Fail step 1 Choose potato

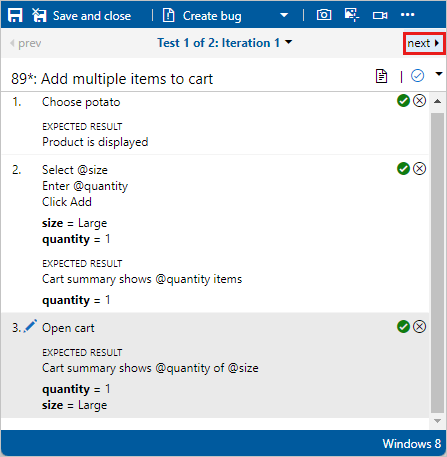(419, 101)
